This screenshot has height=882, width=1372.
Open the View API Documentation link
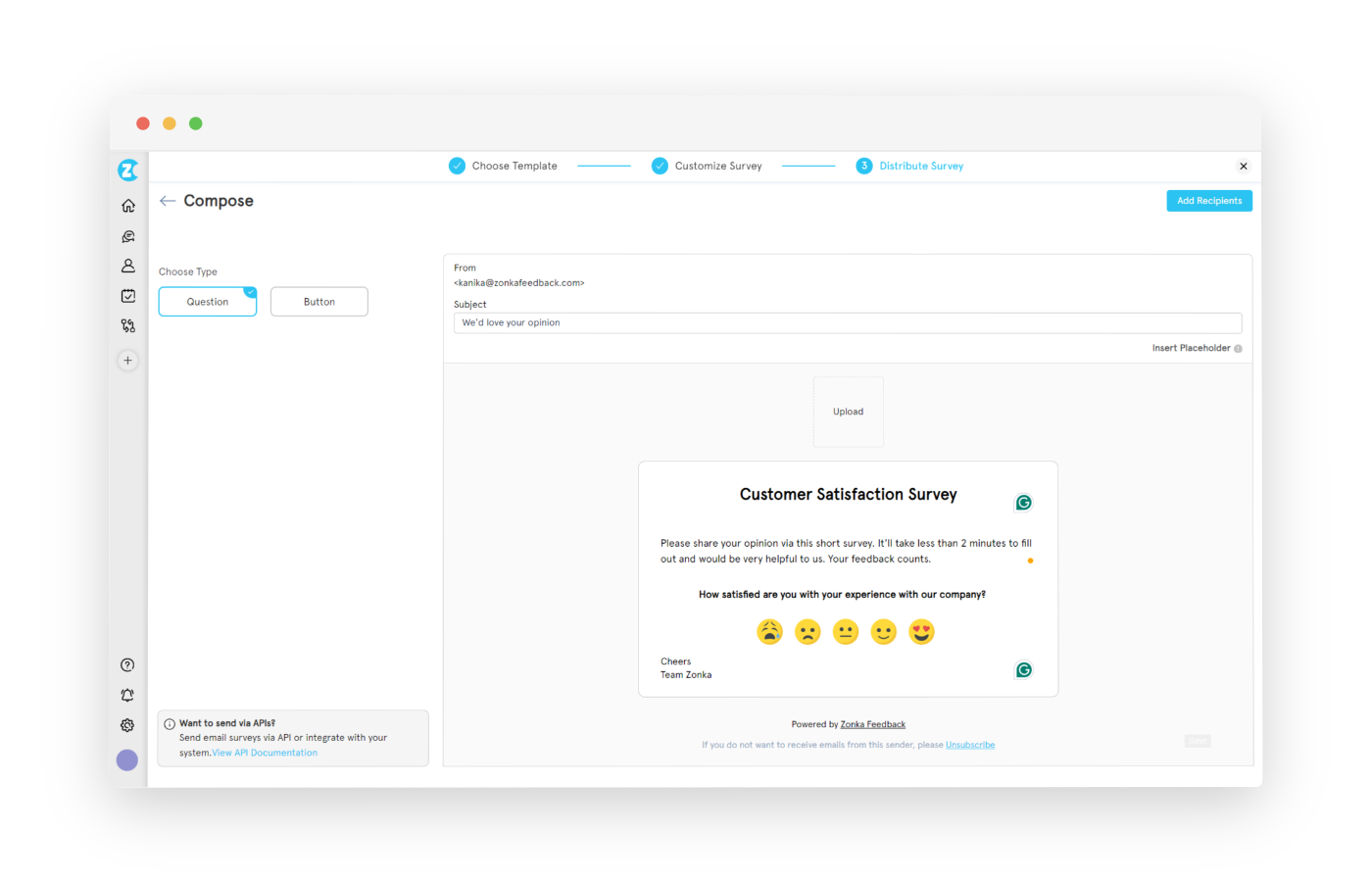(x=265, y=752)
